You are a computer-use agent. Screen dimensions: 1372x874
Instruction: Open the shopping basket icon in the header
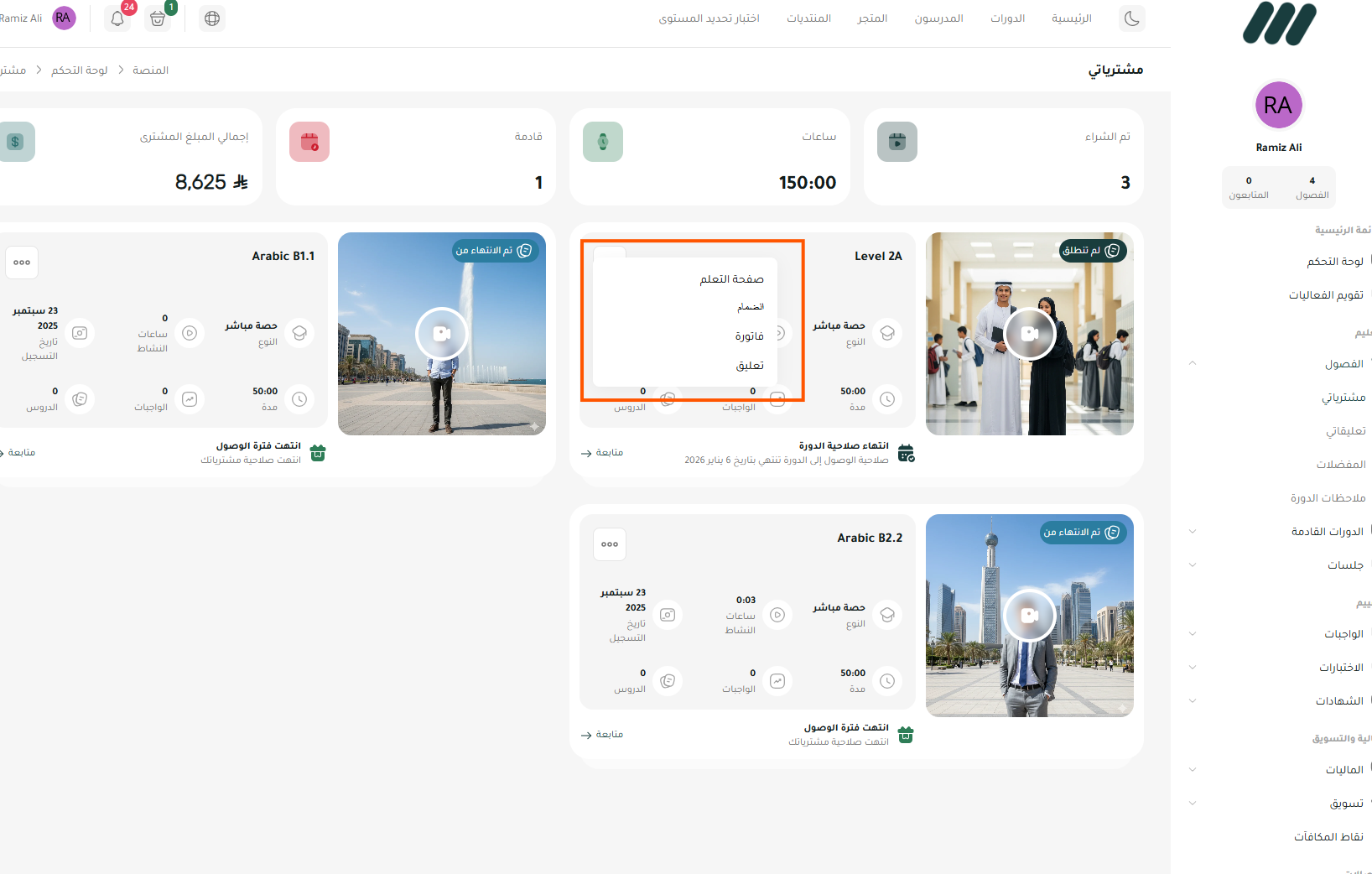pos(158,18)
